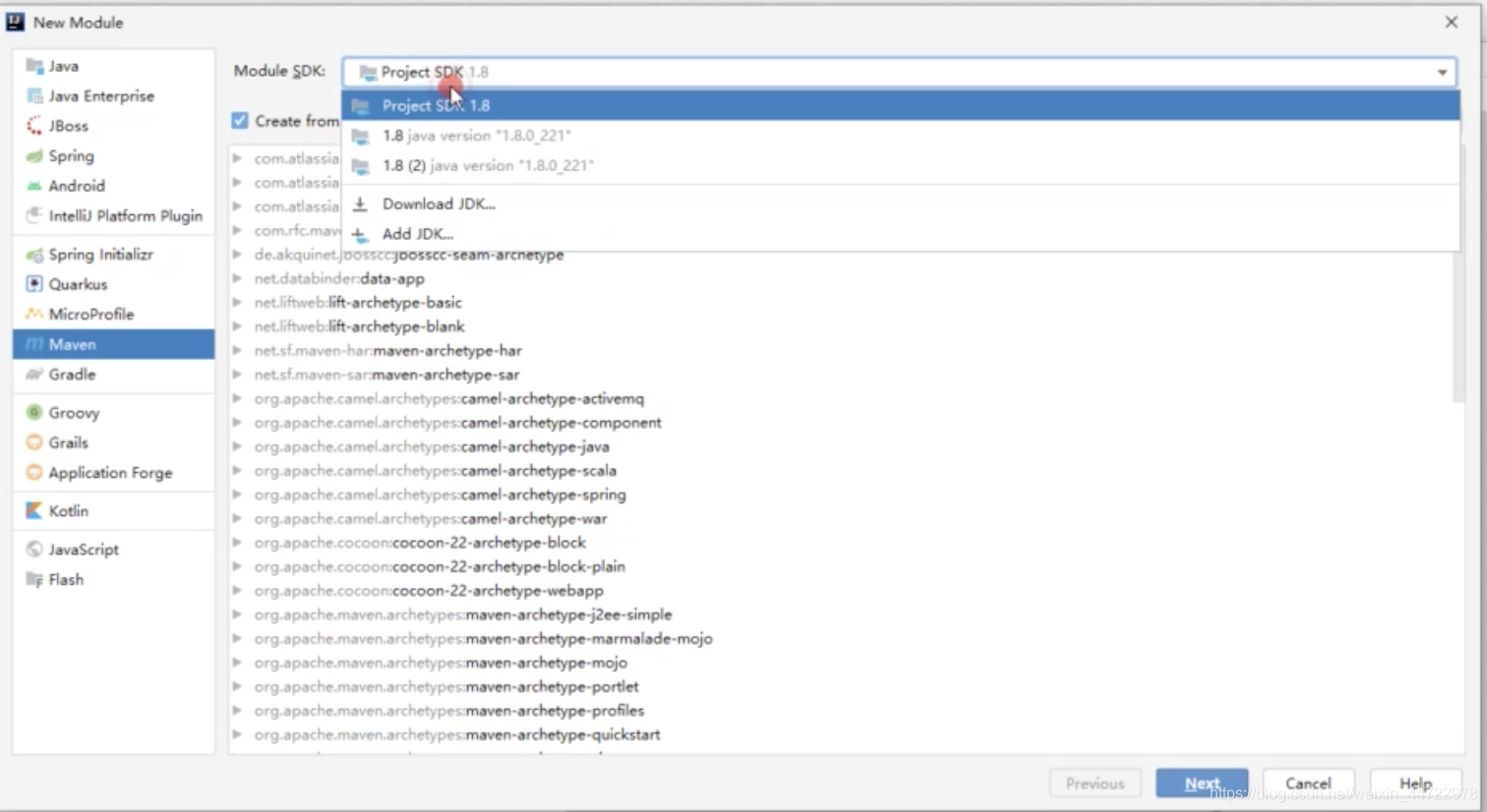Image resolution: width=1487 pixels, height=812 pixels.
Task: Click the Application Forge icon
Action: [x=34, y=473]
